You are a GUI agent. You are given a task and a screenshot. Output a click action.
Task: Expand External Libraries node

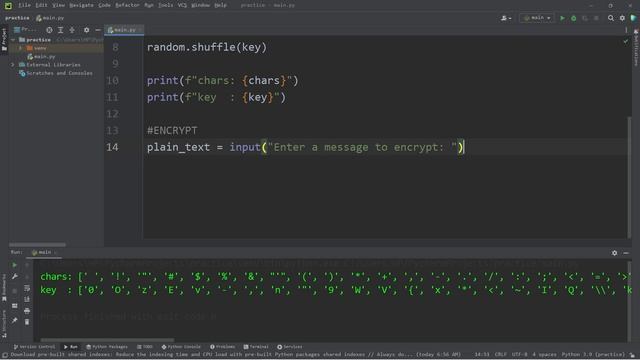(13, 65)
